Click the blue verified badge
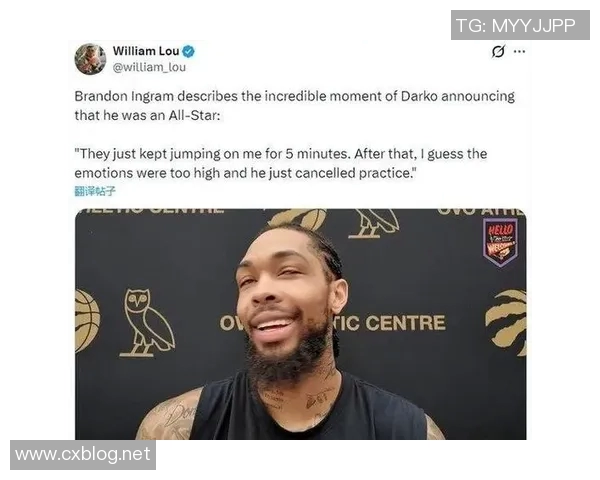600x480 pixels. [188, 51]
